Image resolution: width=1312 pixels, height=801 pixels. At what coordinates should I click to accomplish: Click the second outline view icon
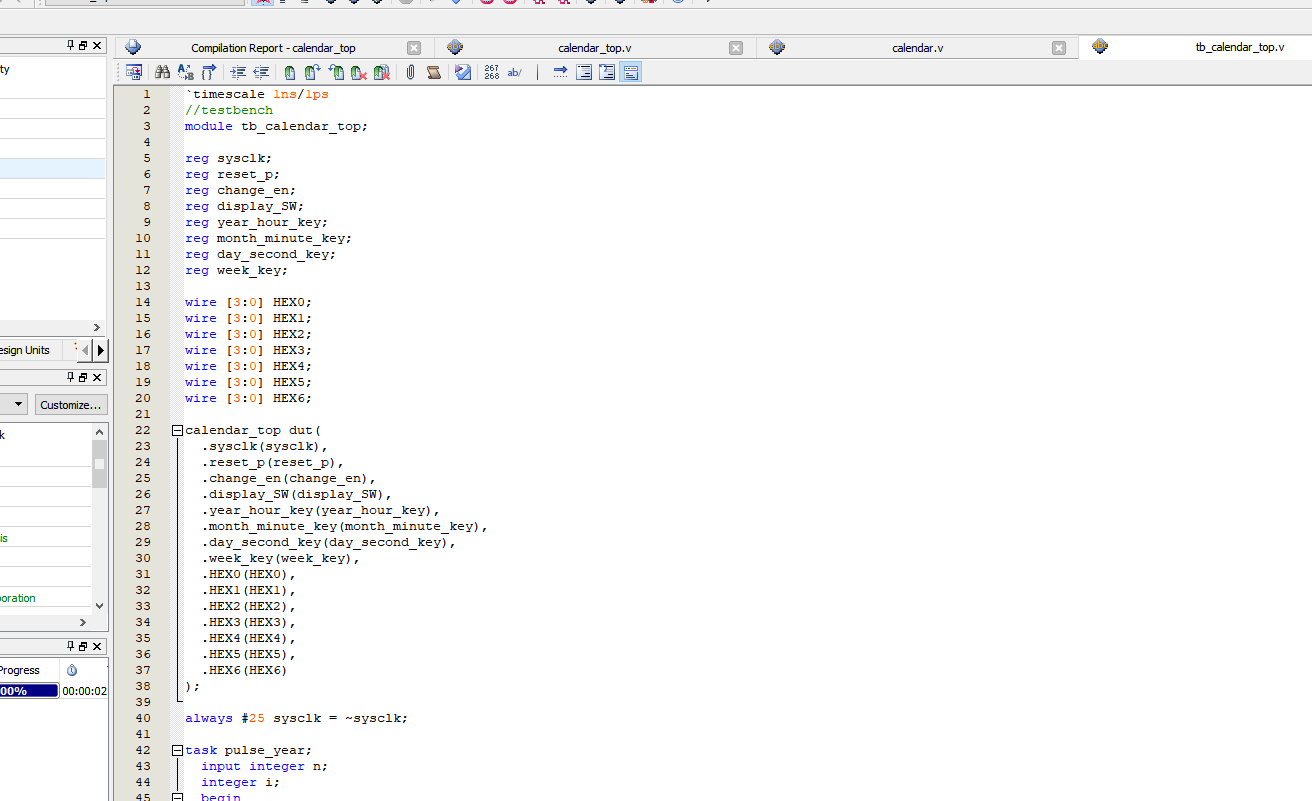(x=607, y=72)
